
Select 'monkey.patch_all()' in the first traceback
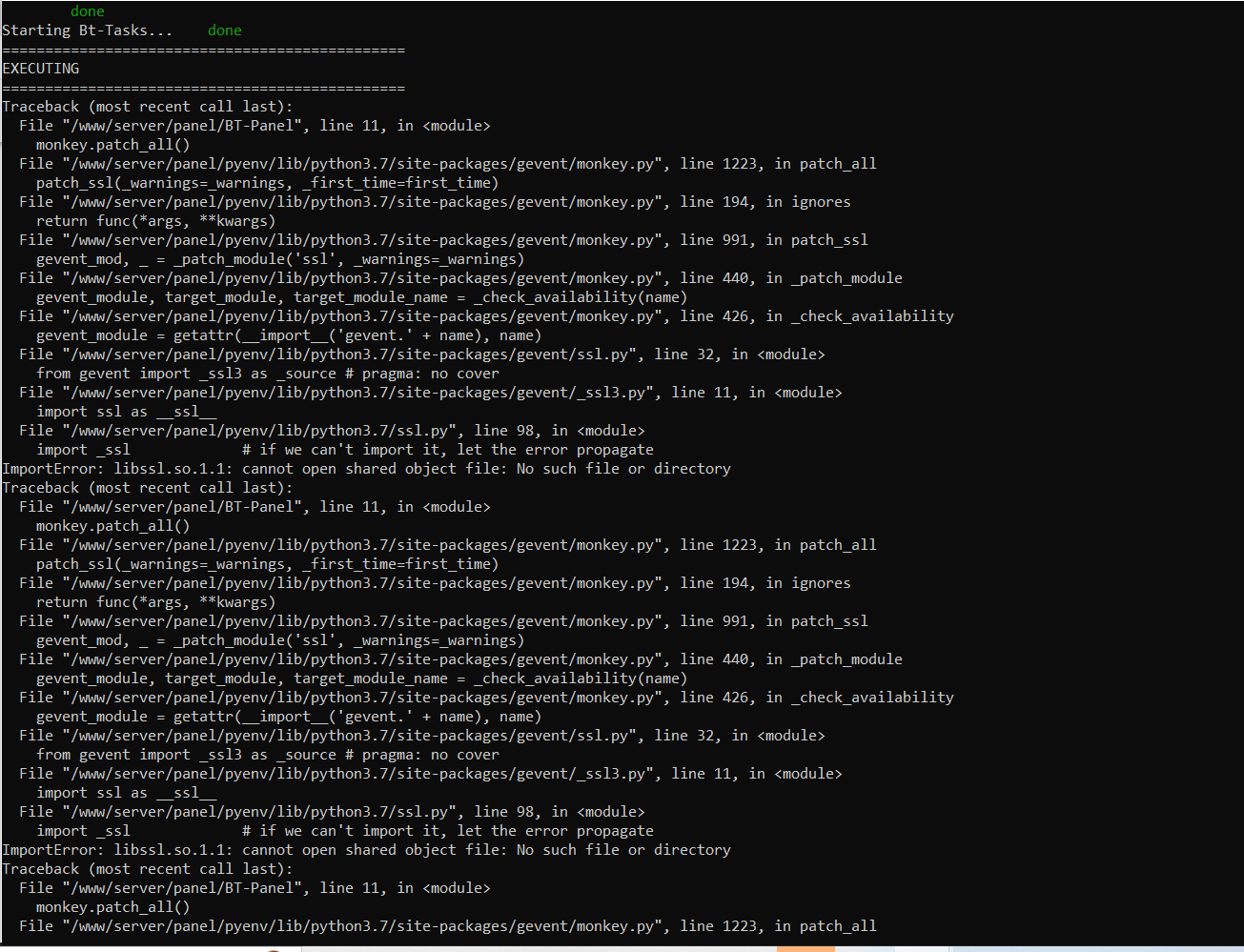click(x=113, y=145)
